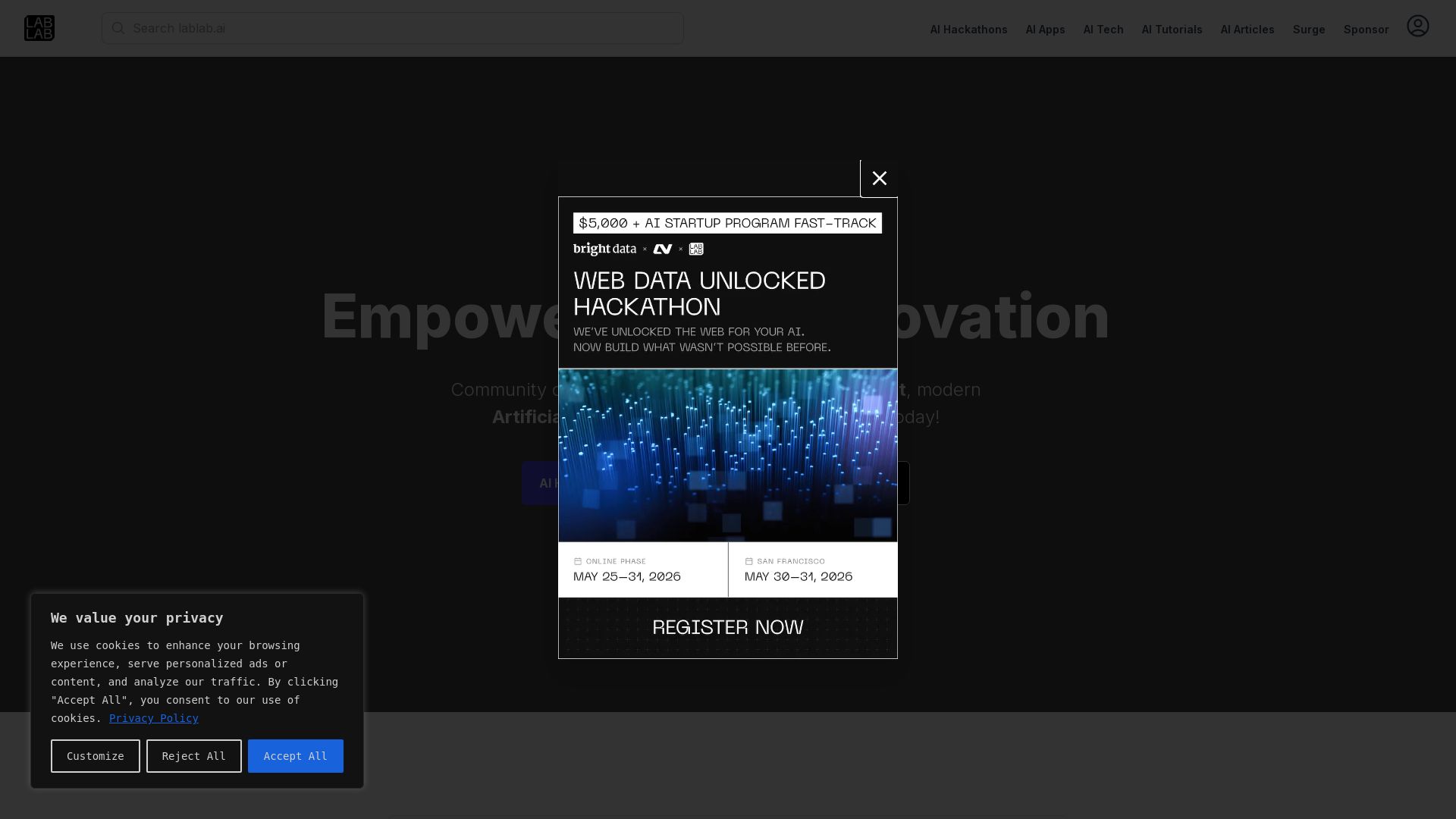
Task: Open the AI Hackathons menu
Action: [968, 30]
